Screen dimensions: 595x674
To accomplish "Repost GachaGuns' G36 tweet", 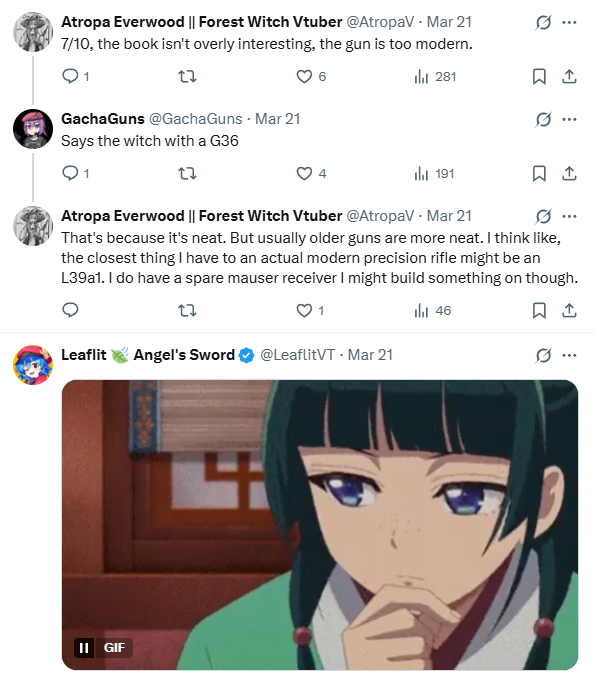I will pyautogui.click(x=187, y=174).
